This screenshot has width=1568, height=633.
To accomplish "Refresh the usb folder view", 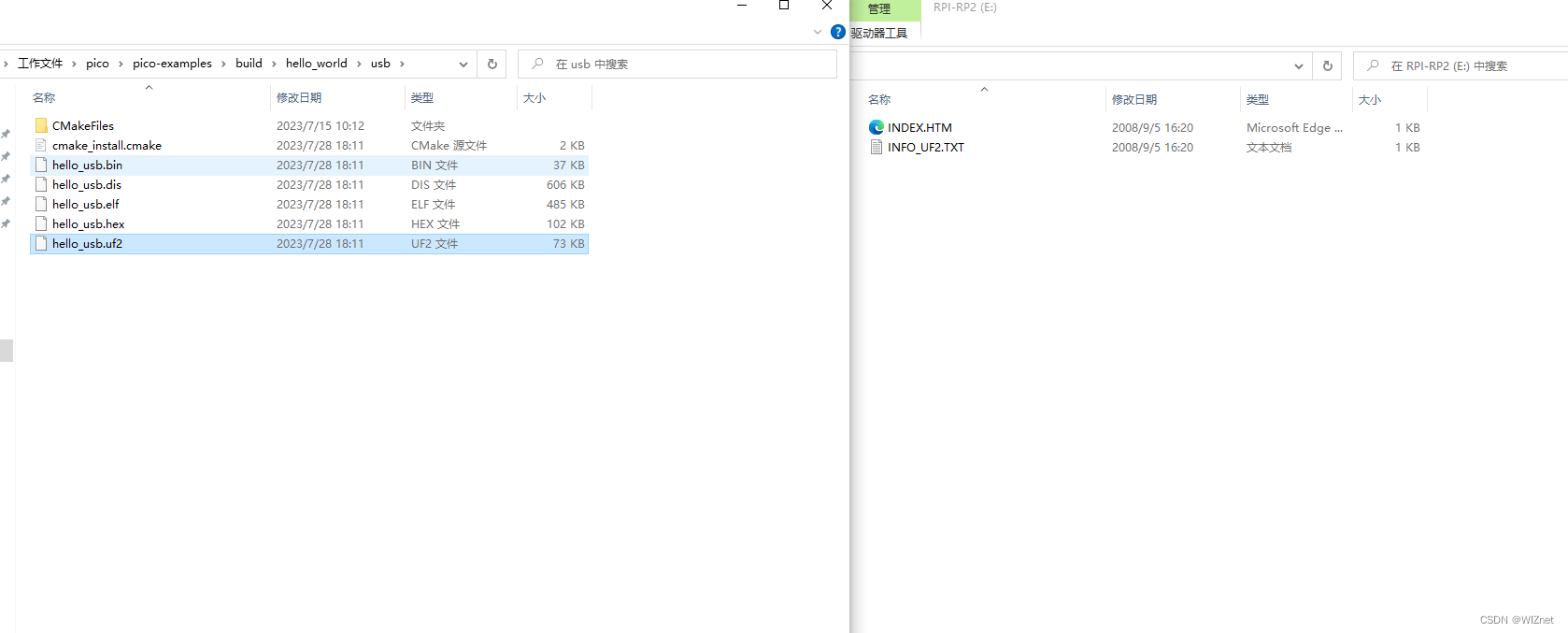I will [x=492, y=64].
